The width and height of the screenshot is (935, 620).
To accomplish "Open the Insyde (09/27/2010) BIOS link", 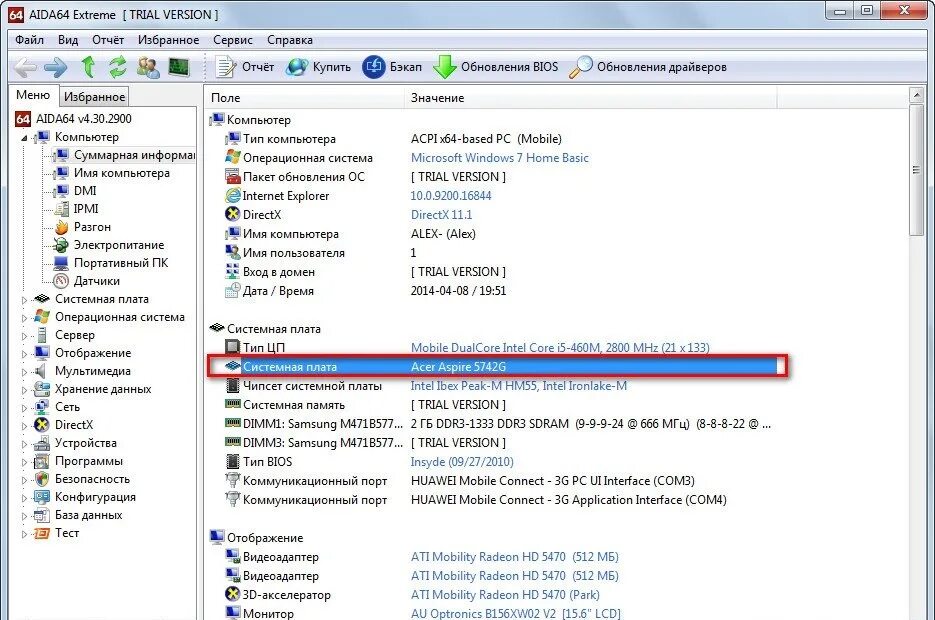I will [x=462, y=462].
